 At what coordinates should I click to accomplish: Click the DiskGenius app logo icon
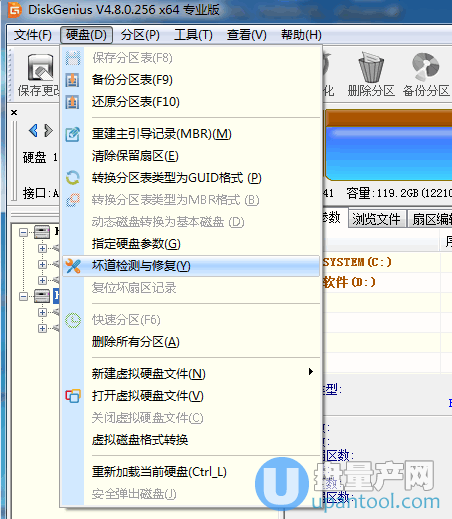[x=14, y=10]
